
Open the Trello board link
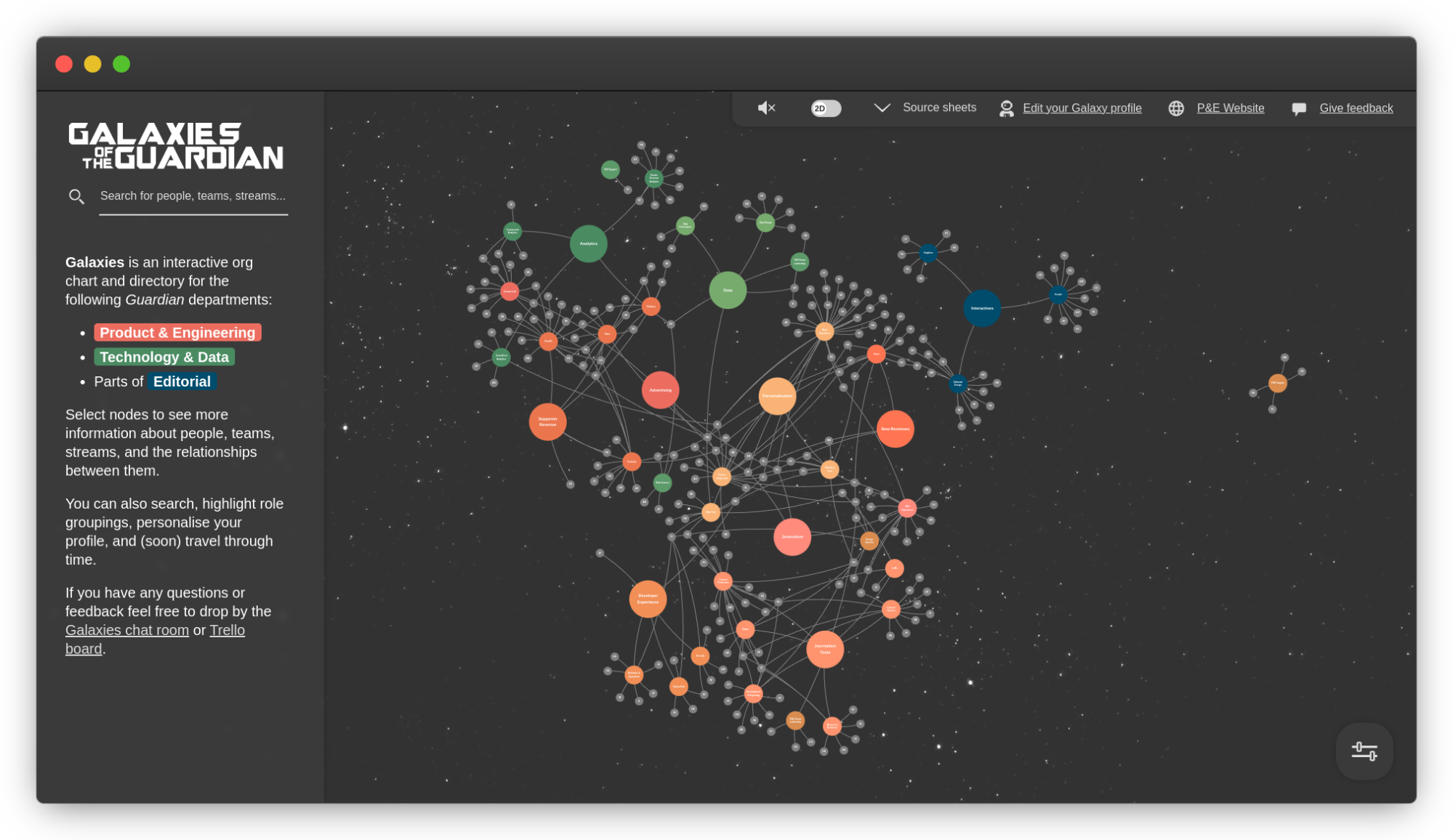[x=227, y=629]
